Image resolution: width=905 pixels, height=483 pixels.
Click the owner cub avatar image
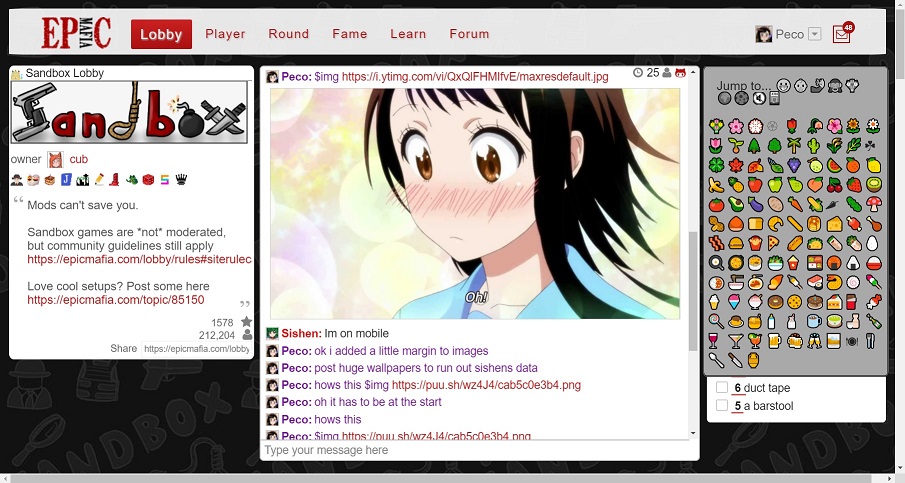pyautogui.click(x=55, y=160)
